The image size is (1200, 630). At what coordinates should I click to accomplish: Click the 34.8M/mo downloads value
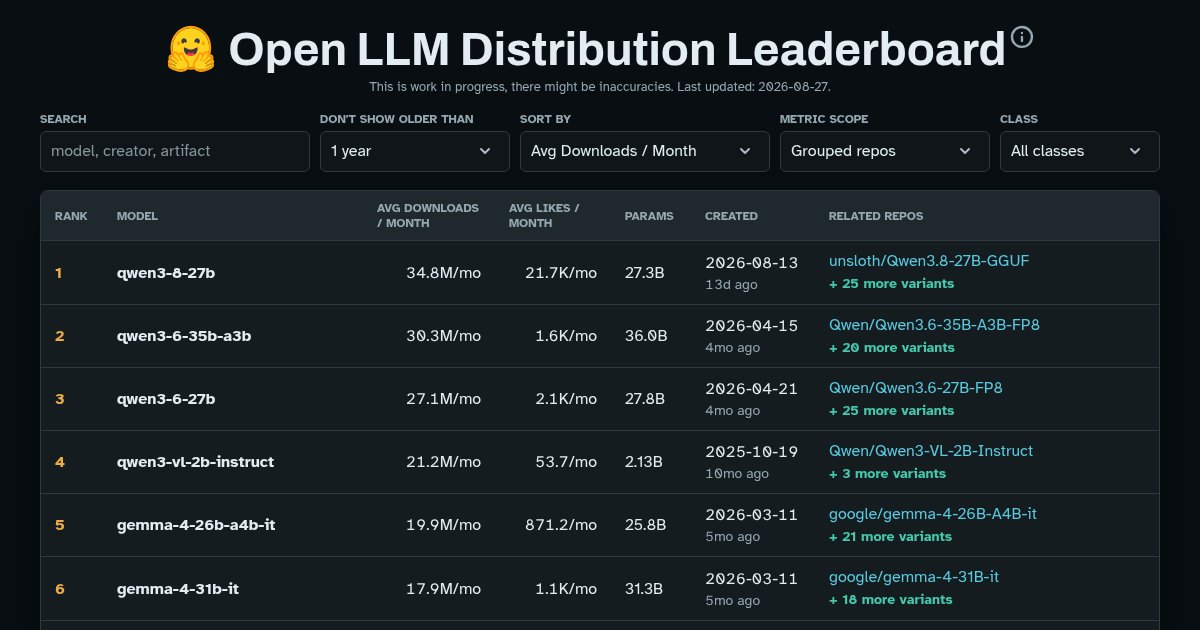tap(443, 272)
